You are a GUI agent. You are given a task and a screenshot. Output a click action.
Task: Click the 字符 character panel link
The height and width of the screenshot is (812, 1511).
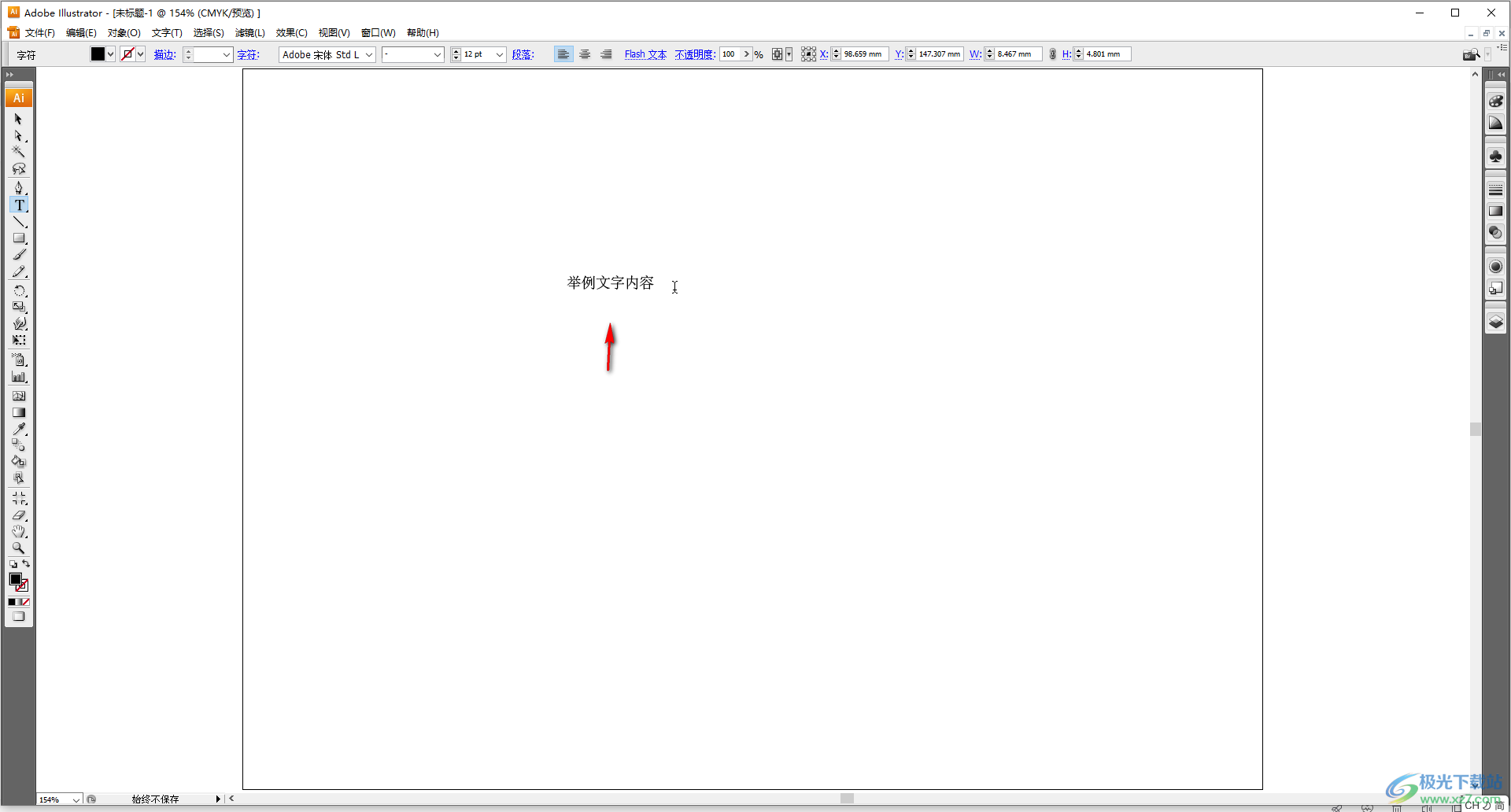(248, 54)
